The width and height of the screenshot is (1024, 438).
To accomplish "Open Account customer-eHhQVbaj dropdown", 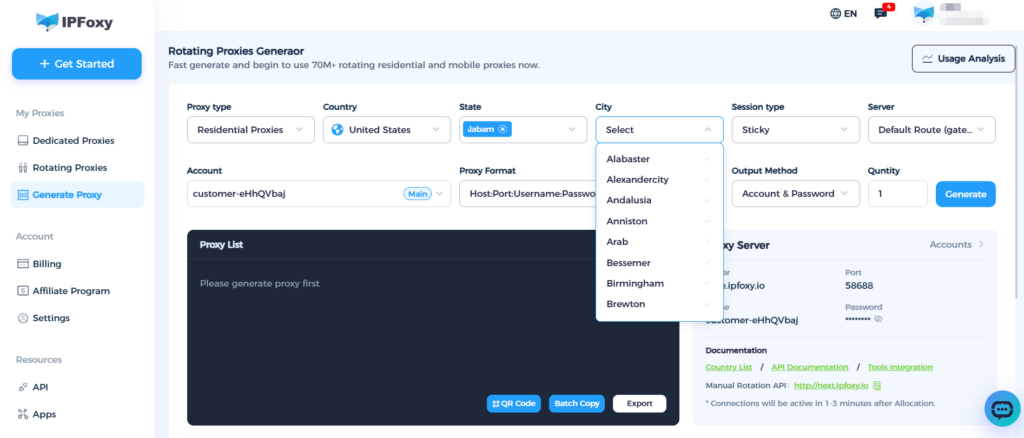I will click(x=319, y=194).
